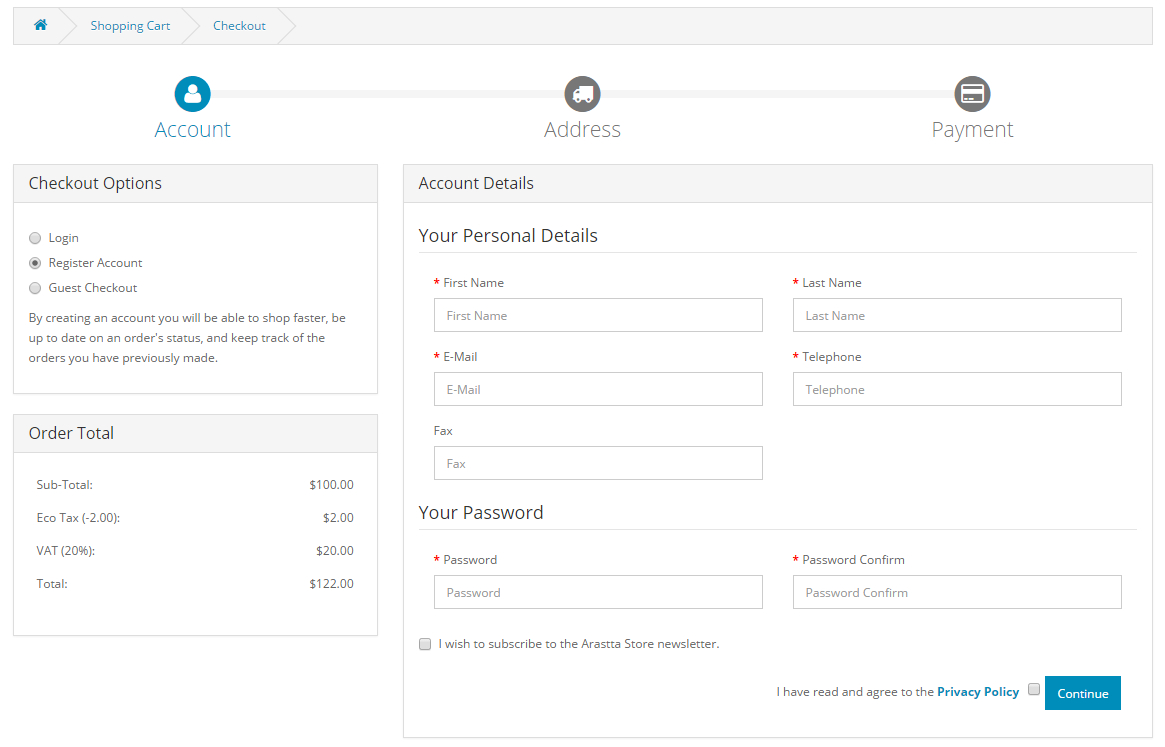
Task: Click the Total amount $122.00
Action: click(x=331, y=583)
